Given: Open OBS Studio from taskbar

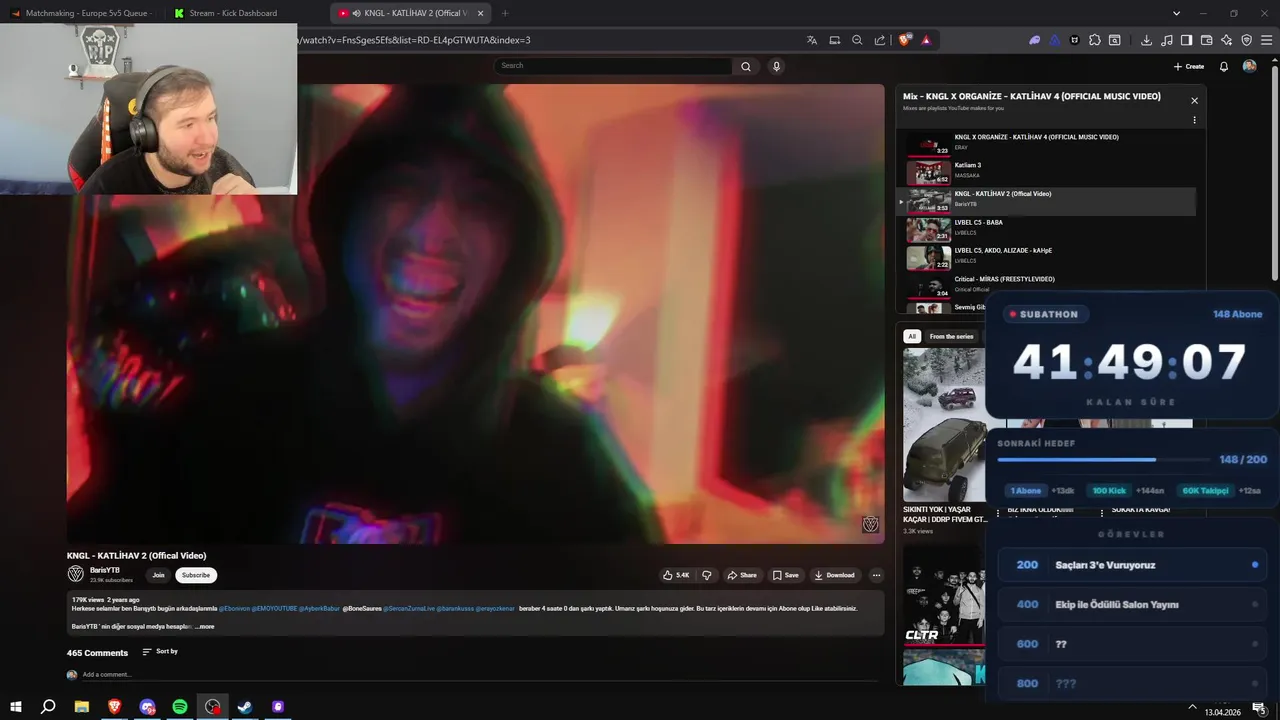Looking at the screenshot, I should pyautogui.click(x=212, y=707).
